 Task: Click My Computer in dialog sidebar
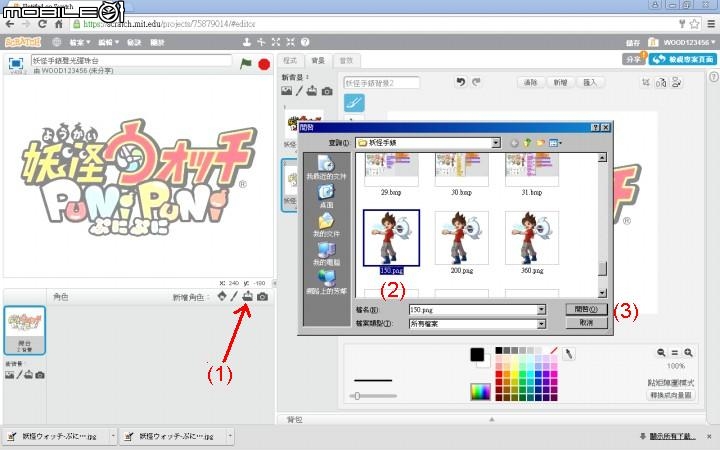point(326,253)
